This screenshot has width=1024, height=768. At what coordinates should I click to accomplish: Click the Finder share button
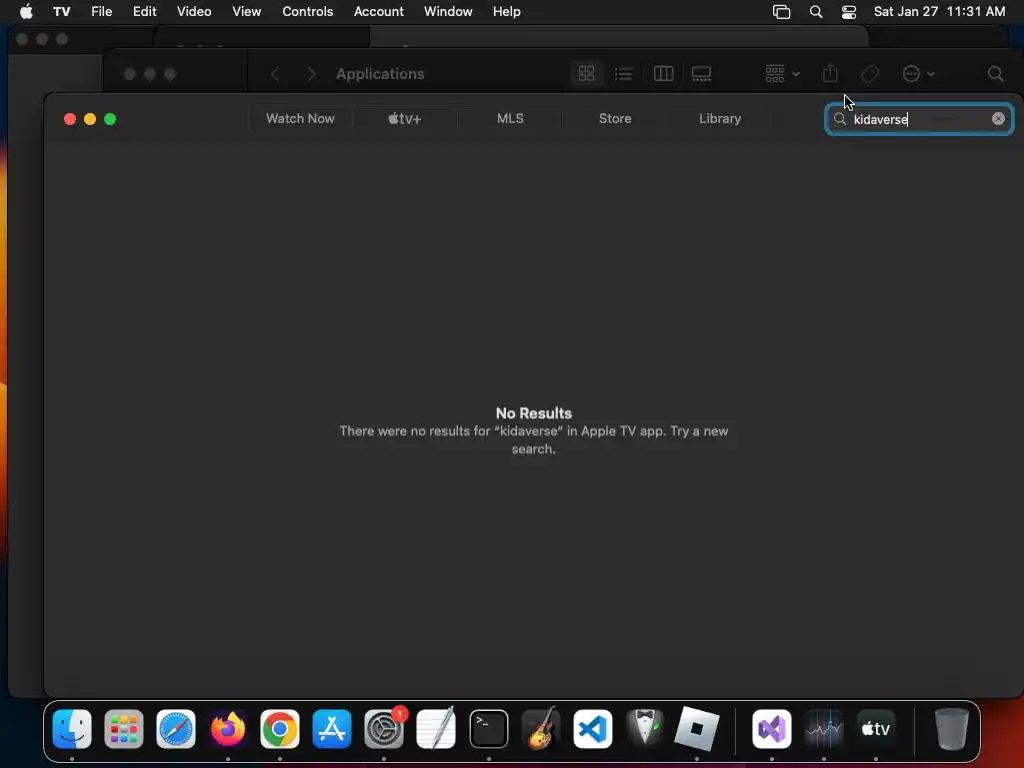click(x=830, y=73)
